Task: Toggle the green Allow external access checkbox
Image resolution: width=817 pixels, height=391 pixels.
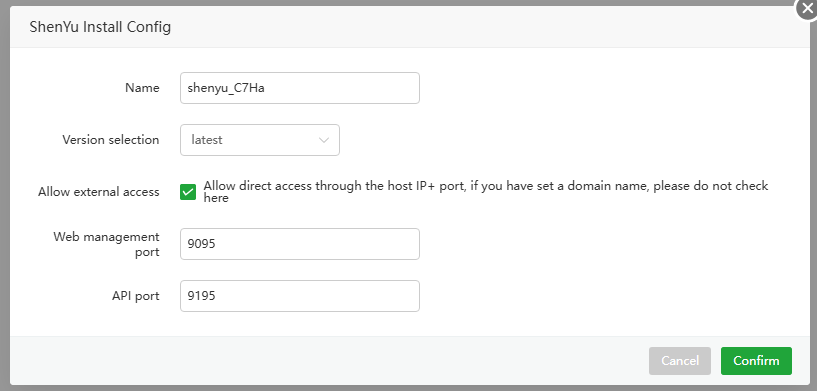Action: tap(188, 192)
